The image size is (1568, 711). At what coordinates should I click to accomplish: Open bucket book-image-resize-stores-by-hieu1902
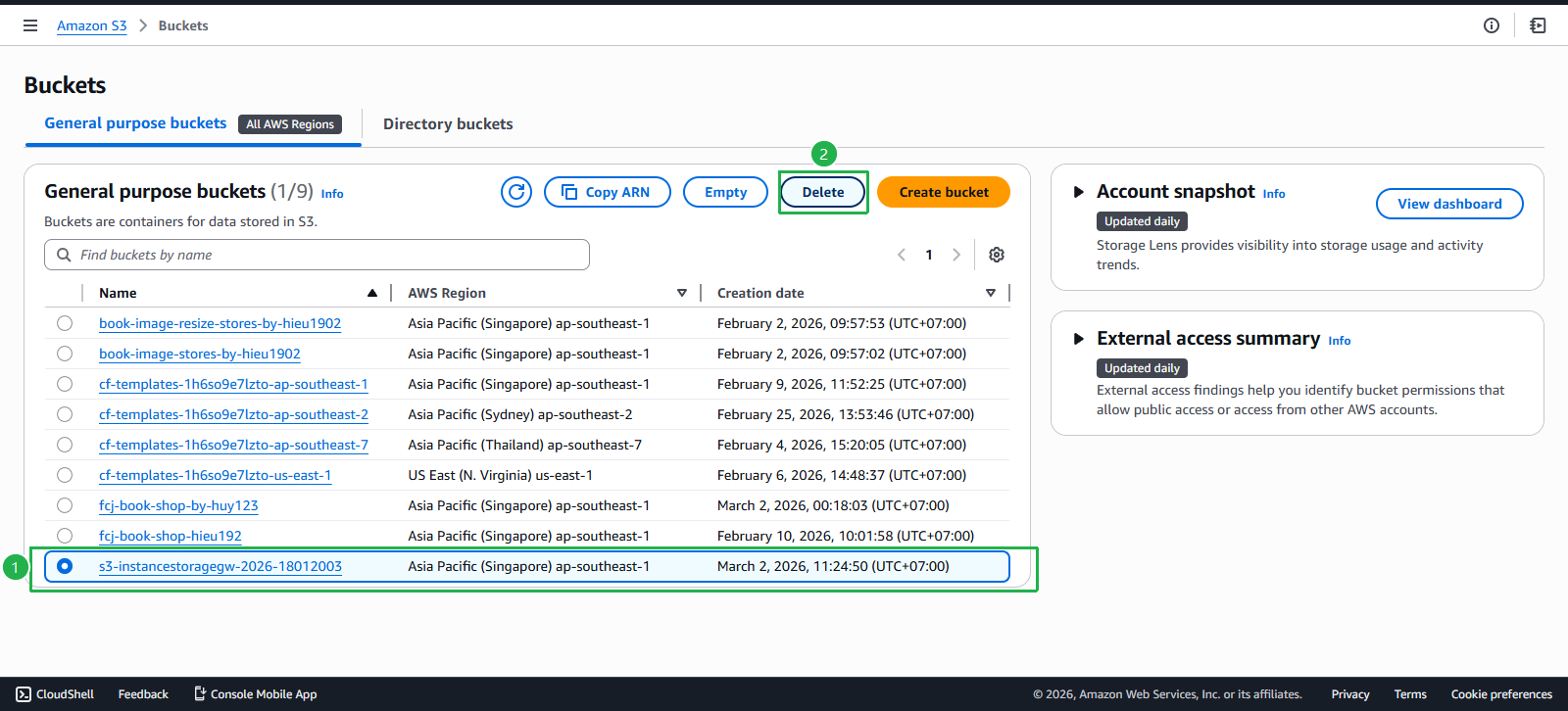point(220,323)
